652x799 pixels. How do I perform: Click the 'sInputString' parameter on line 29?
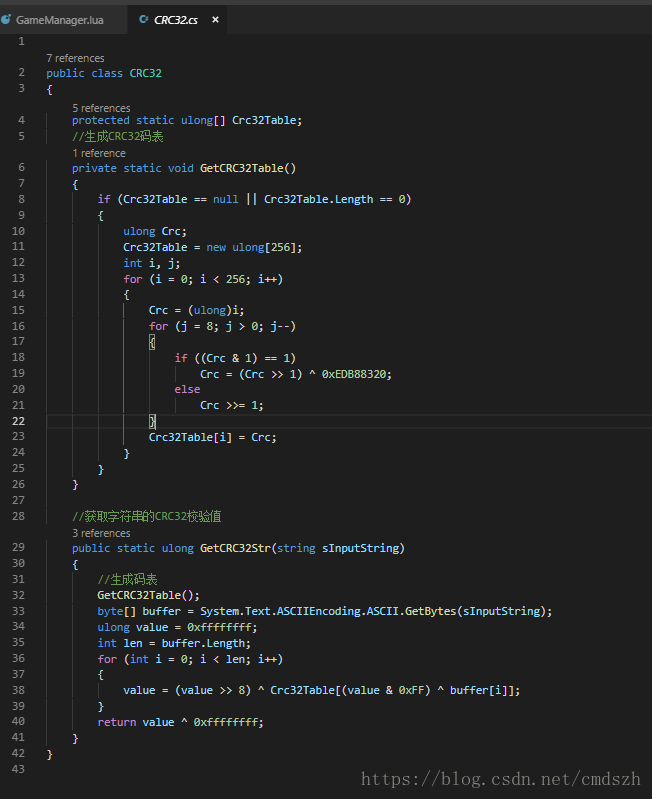[360, 548]
